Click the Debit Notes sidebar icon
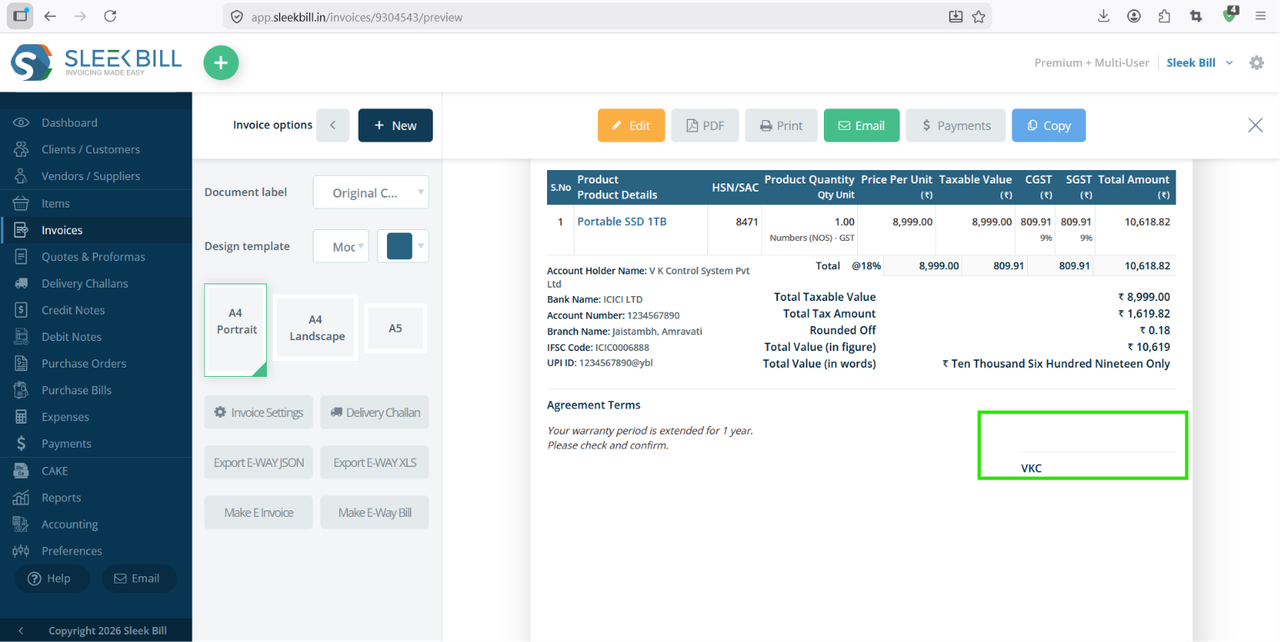This screenshot has height=642, width=1280. (21, 337)
